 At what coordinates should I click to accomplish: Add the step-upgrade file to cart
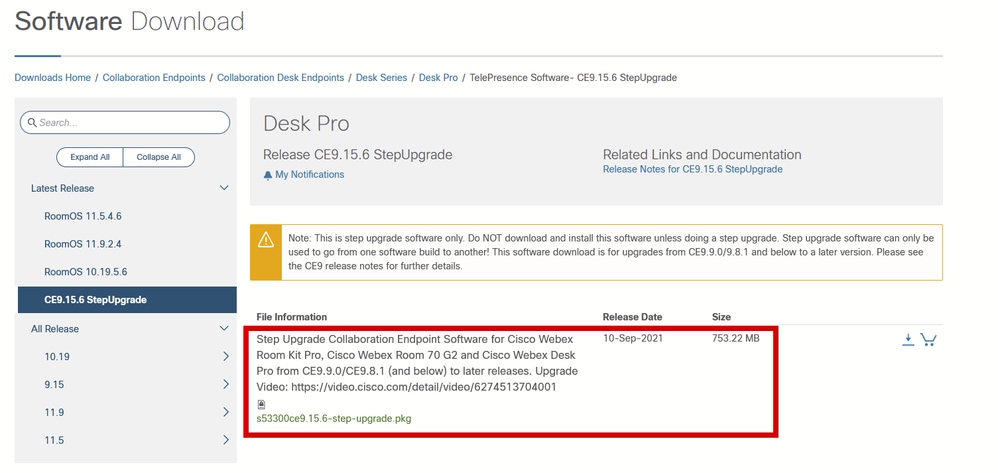point(929,340)
